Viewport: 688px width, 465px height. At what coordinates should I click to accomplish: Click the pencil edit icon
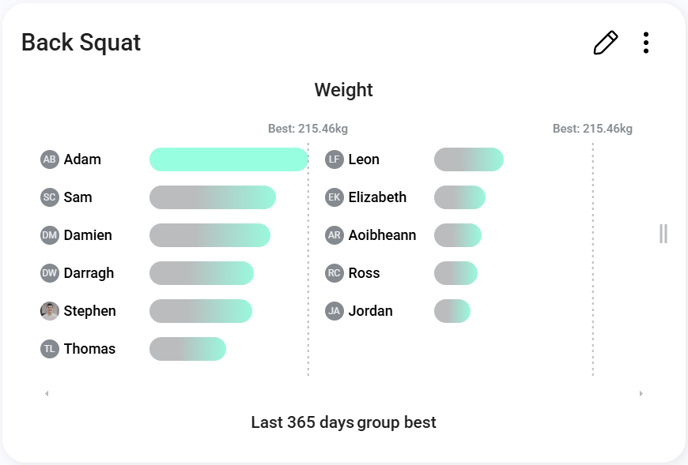[x=605, y=42]
